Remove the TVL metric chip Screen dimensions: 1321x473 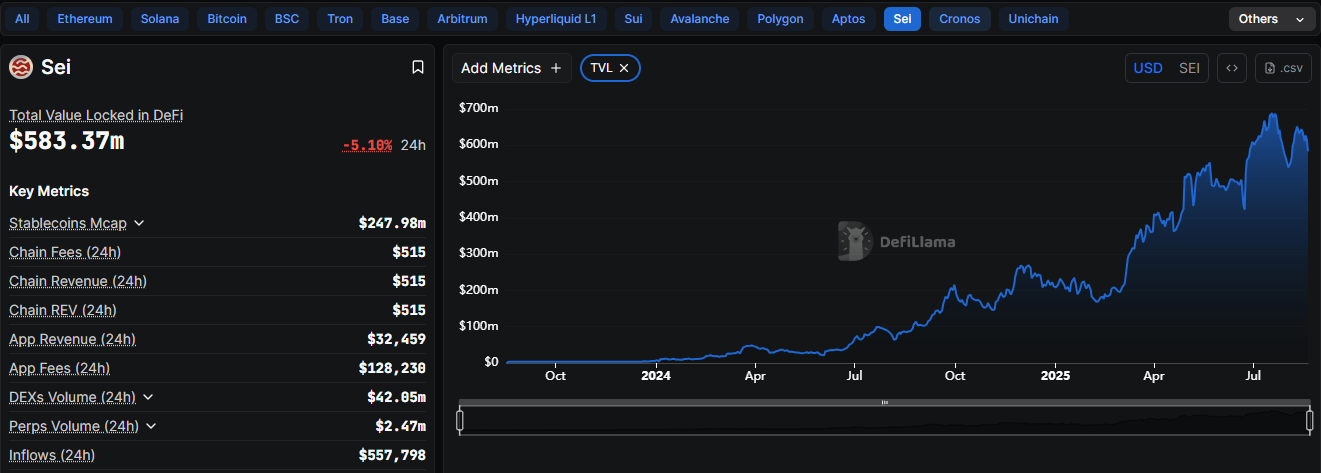pyautogui.click(x=624, y=68)
